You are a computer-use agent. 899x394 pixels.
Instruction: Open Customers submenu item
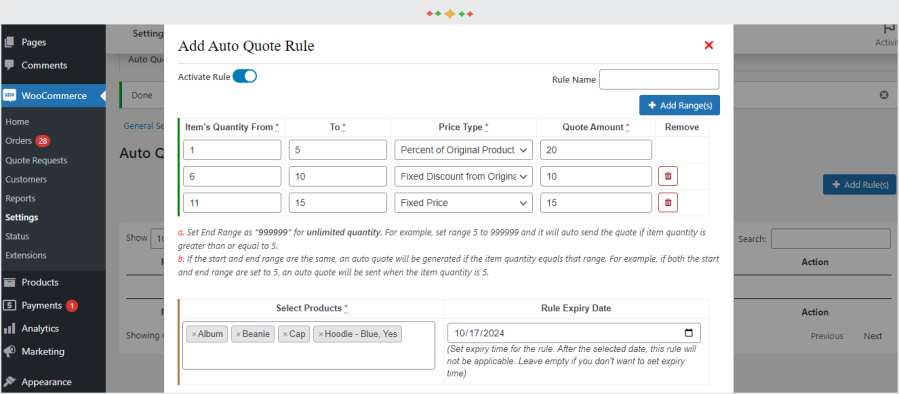pos(26,180)
